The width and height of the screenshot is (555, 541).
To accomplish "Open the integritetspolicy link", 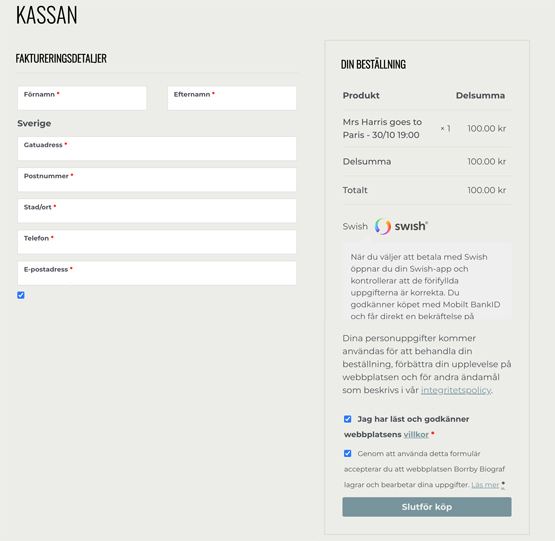I will [x=456, y=390].
